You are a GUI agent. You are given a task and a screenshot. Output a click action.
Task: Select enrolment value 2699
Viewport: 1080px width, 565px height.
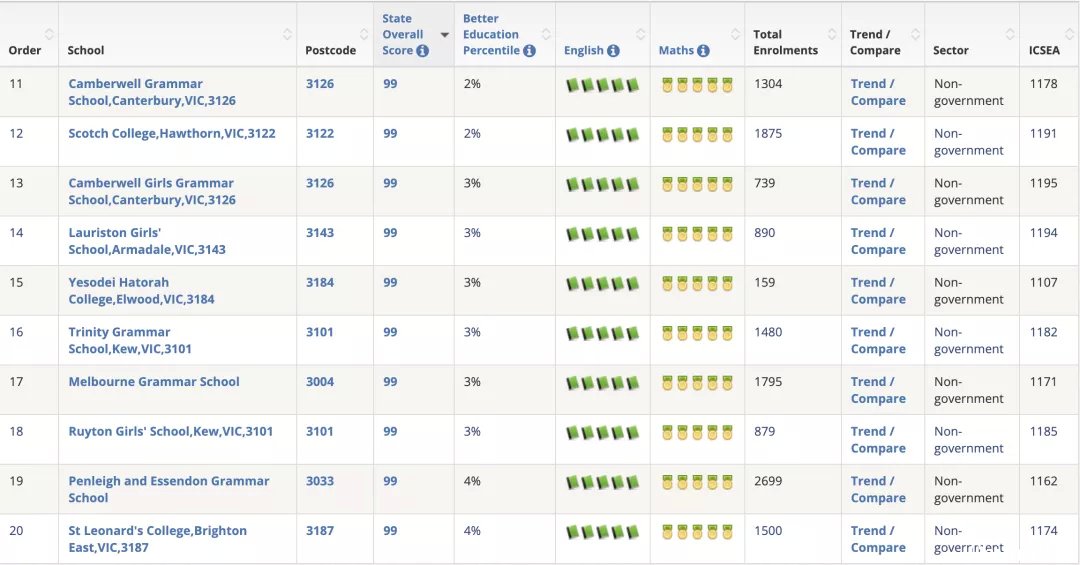coord(768,481)
